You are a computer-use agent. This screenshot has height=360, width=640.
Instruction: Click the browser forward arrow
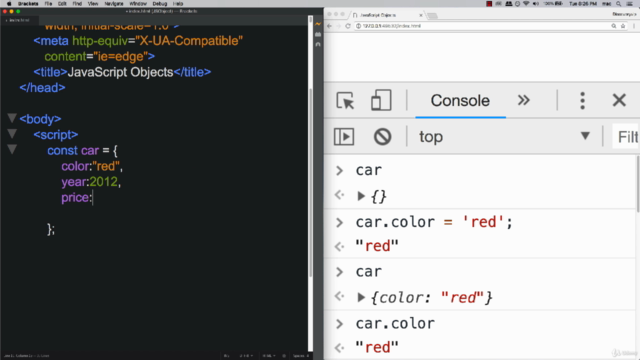pyautogui.click(x=339, y=26)
